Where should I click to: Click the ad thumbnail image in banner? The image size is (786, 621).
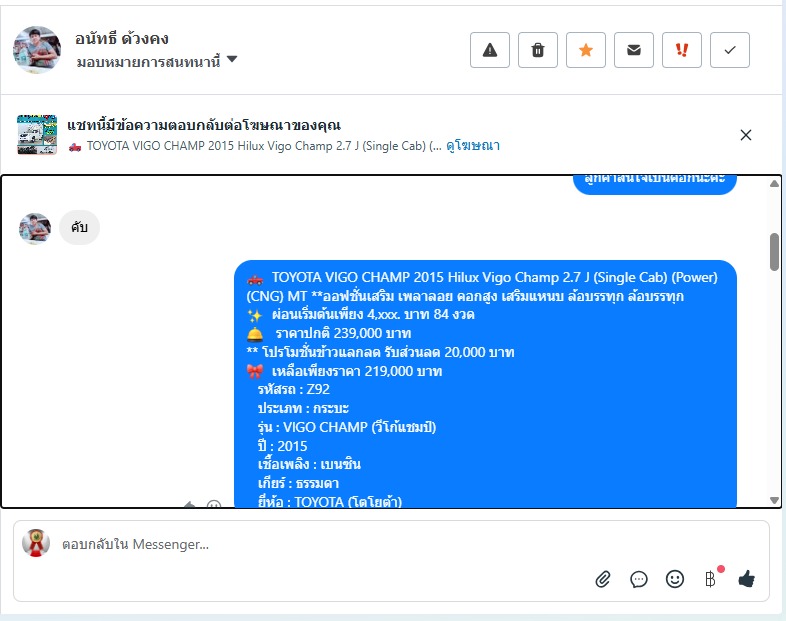point(37,135)
